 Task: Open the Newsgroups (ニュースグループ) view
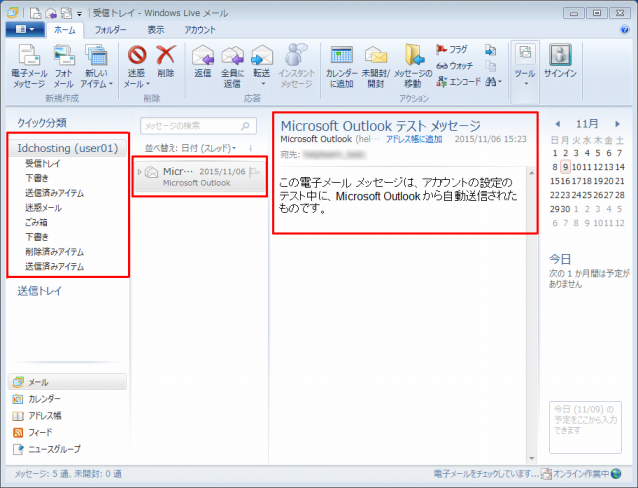[x=47, y=449]
